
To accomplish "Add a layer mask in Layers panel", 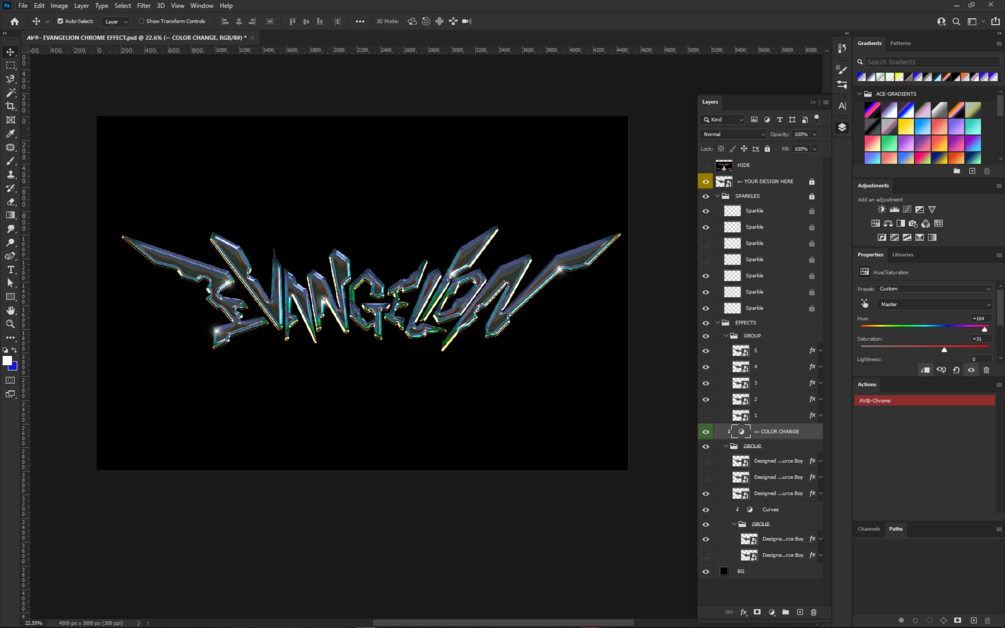I will pos(757,612).
